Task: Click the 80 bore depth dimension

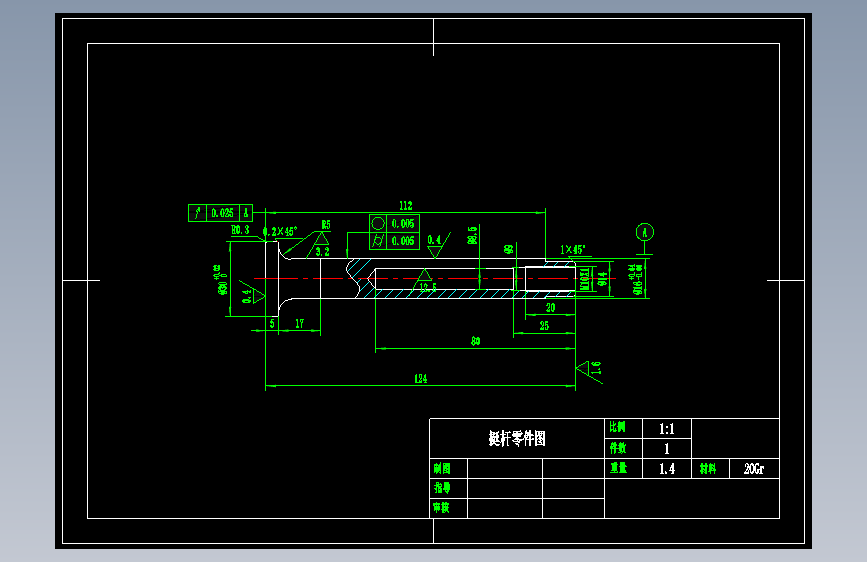Action: 476,342
